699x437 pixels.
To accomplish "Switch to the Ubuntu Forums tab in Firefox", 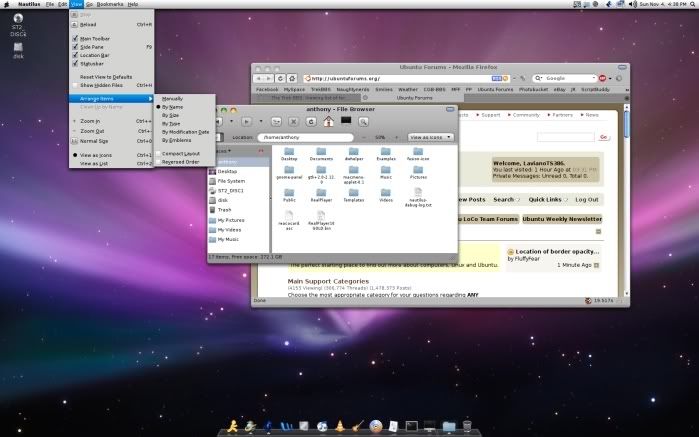I will [x=415, y=98].
